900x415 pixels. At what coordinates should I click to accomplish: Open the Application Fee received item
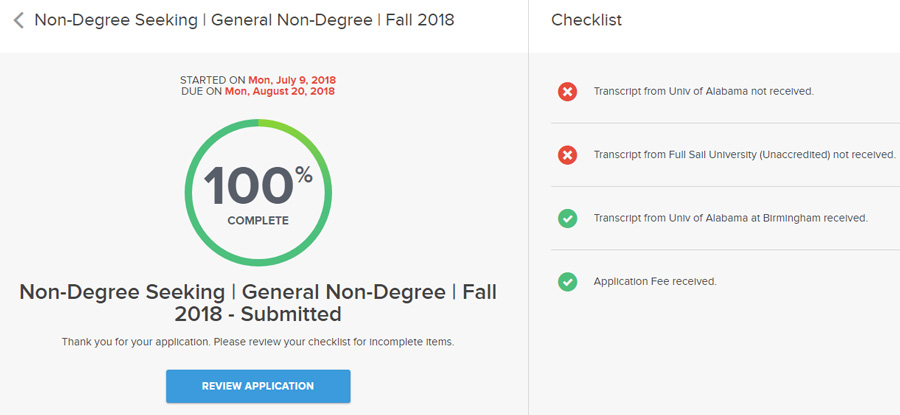pyautogui.click(x=655, y=282)
